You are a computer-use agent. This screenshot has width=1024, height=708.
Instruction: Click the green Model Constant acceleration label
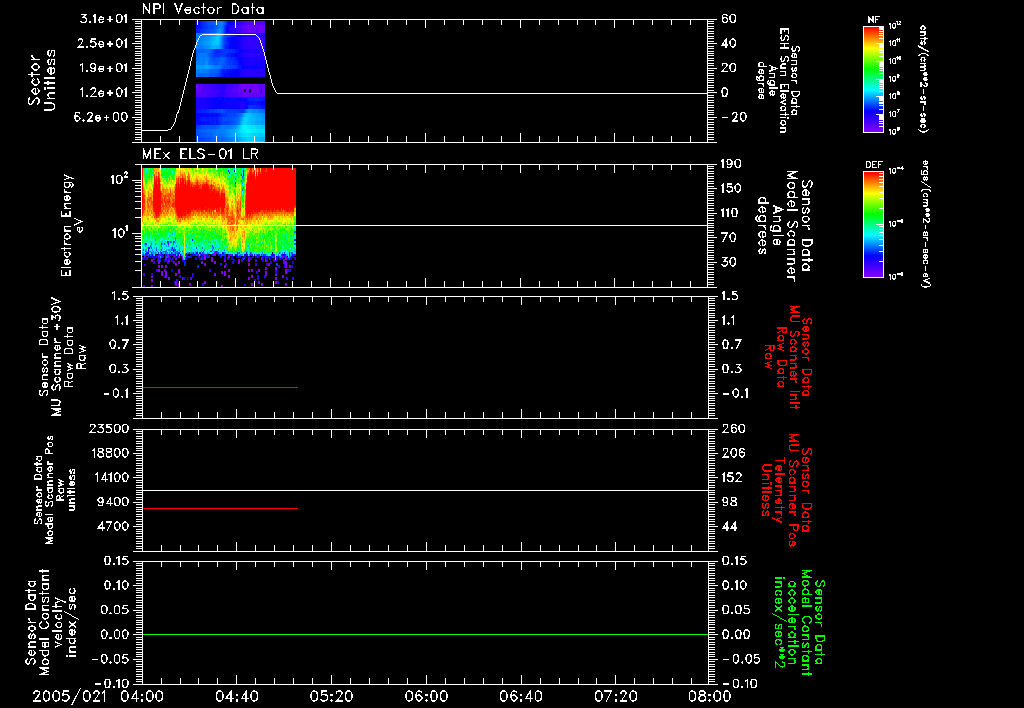[799, 622]
